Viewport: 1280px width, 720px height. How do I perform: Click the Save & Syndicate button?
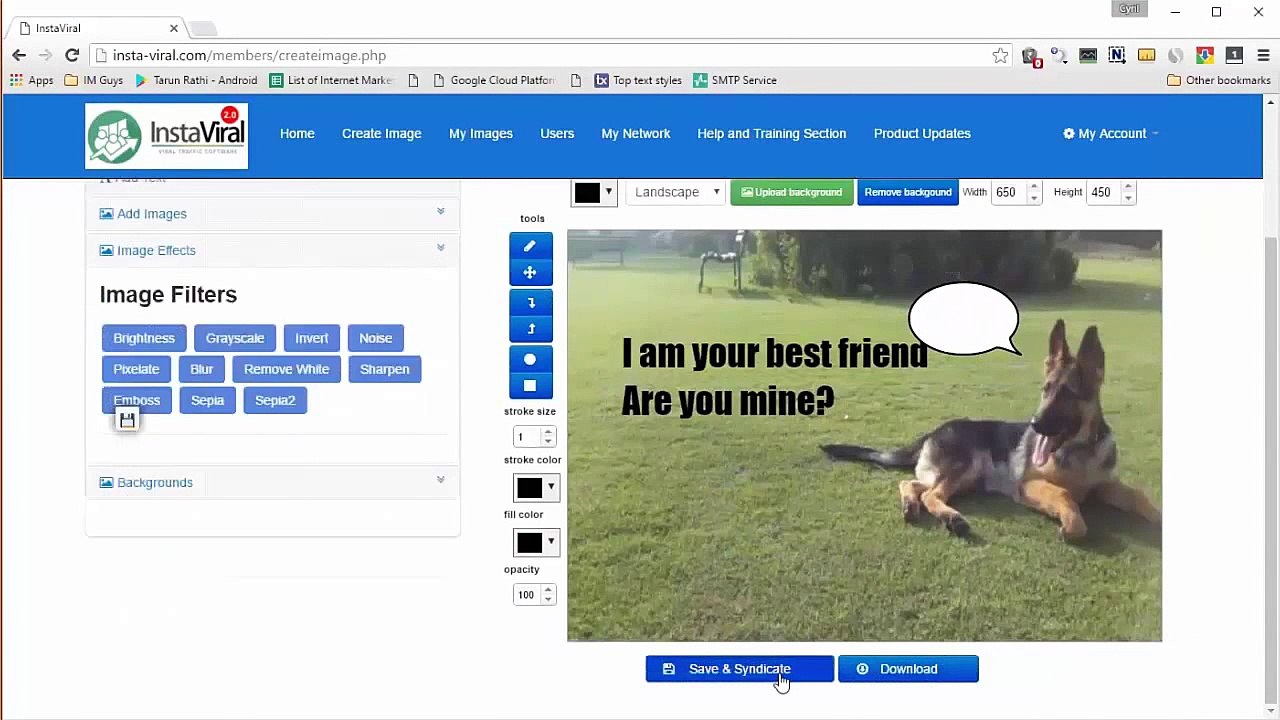[x=739, y=669]
